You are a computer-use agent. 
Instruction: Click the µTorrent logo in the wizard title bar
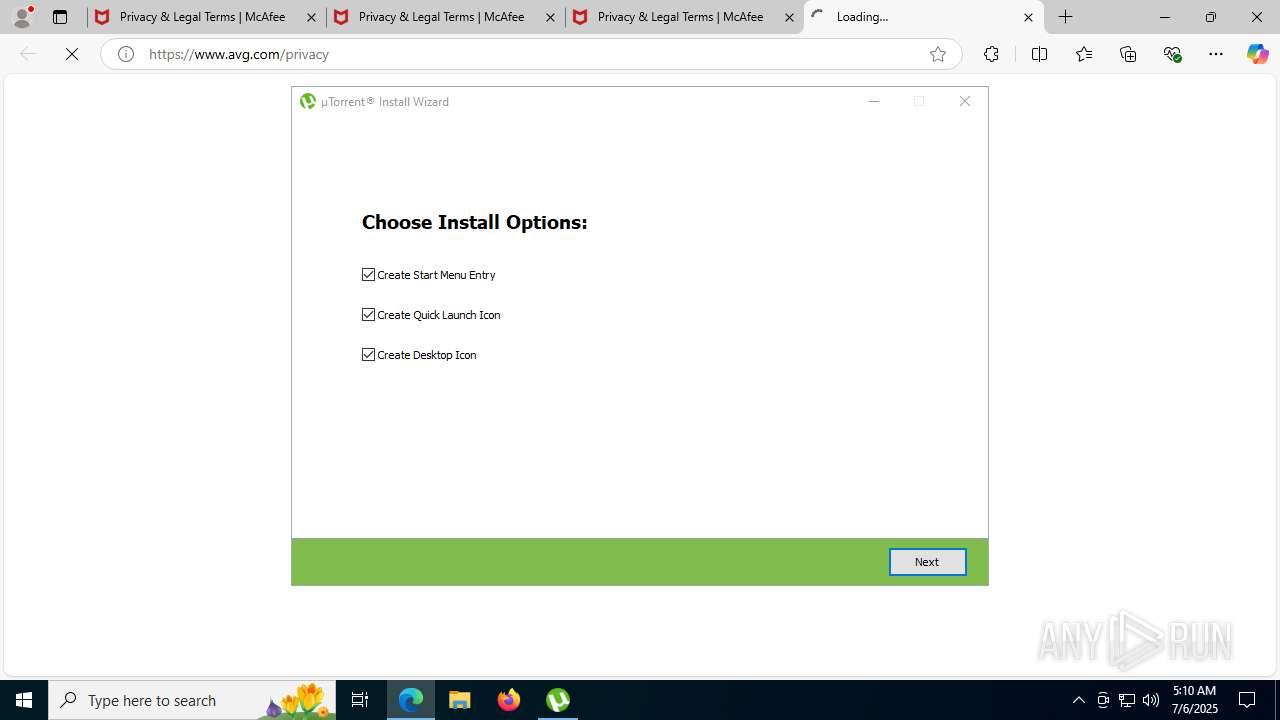pyautogui.click(x=308, y=101)
